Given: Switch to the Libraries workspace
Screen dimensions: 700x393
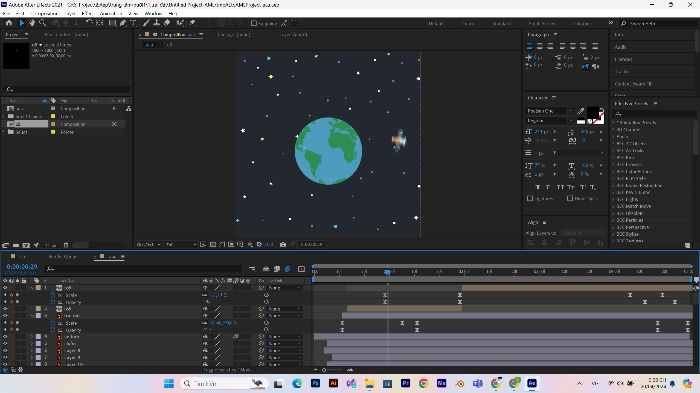Looking at the screenshot, I should [582, 23].
